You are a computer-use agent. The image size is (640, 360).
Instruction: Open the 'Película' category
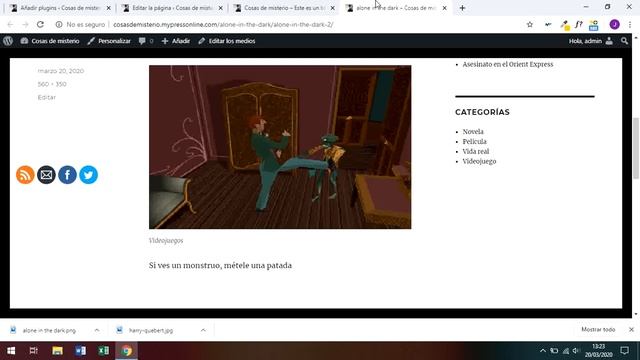[x=474, y=141]
